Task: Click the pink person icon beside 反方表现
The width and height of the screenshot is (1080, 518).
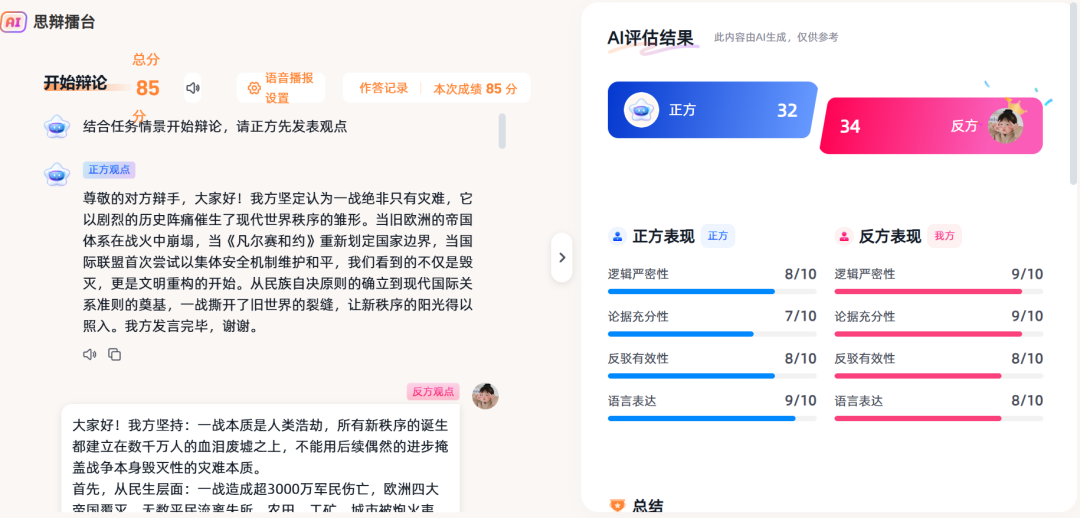Action: 844,236
